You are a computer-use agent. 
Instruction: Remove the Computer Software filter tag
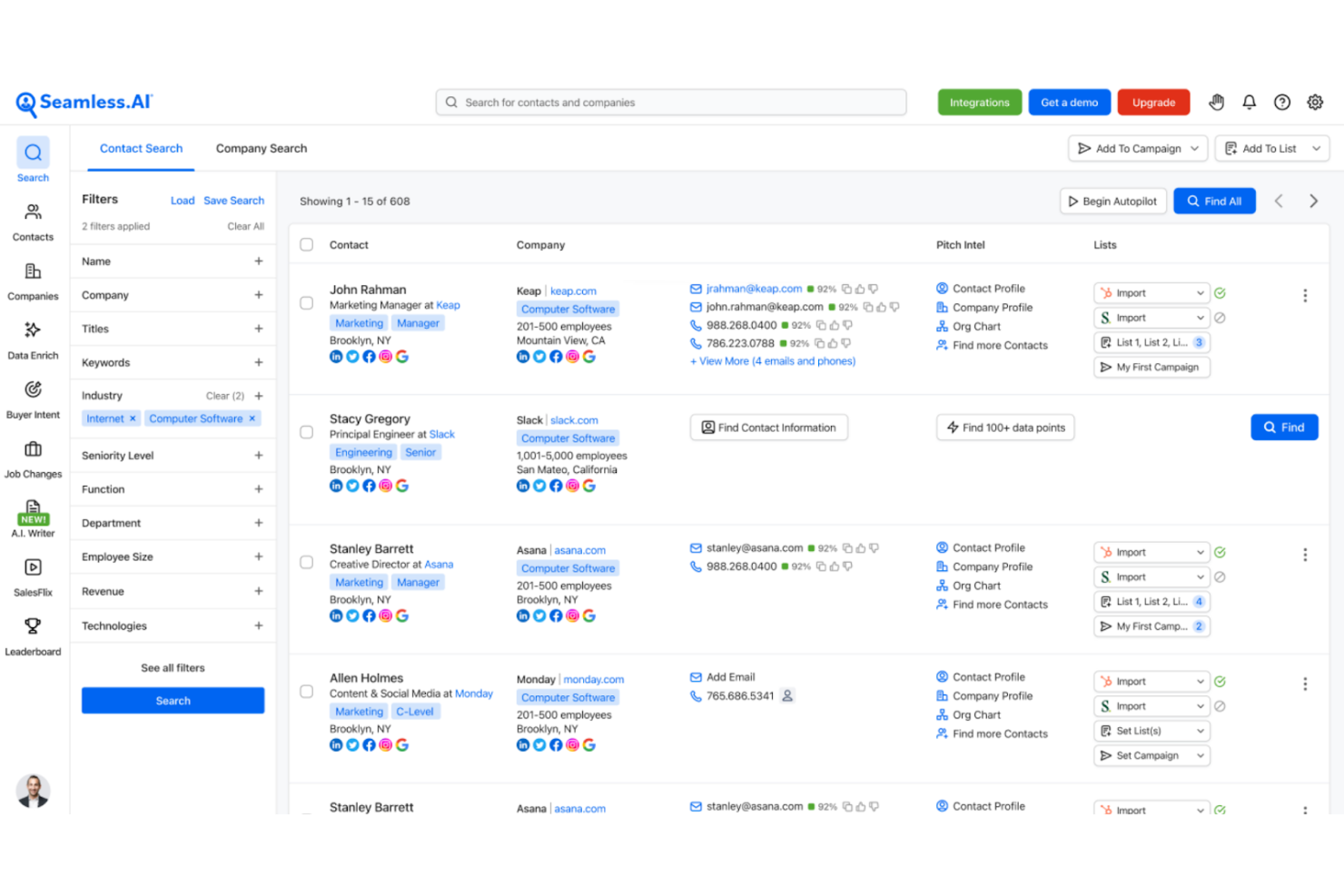[x=252, y=418]
